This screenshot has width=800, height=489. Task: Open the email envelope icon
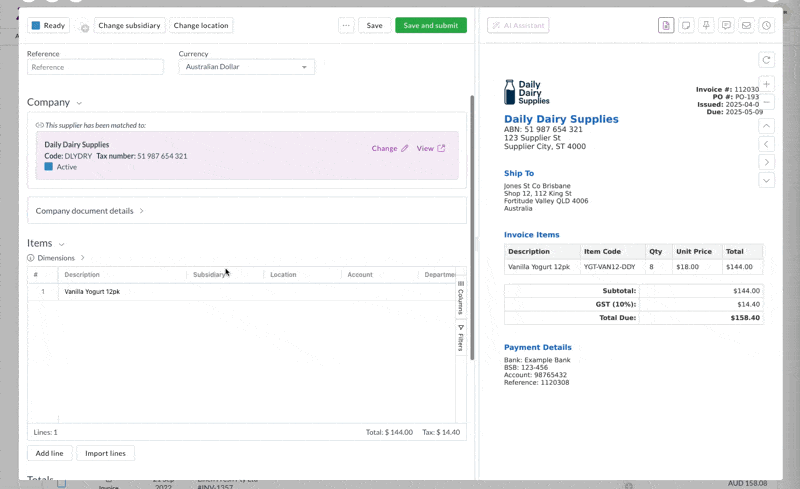pyautogui.click(x=746, y=26)
